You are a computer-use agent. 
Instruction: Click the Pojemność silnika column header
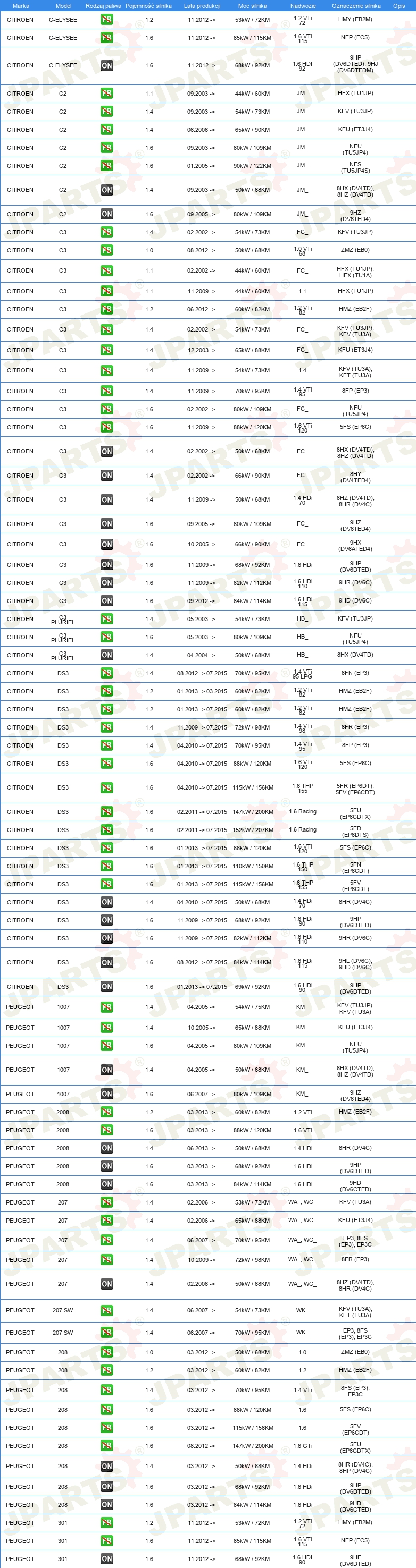tap(148, 6)
